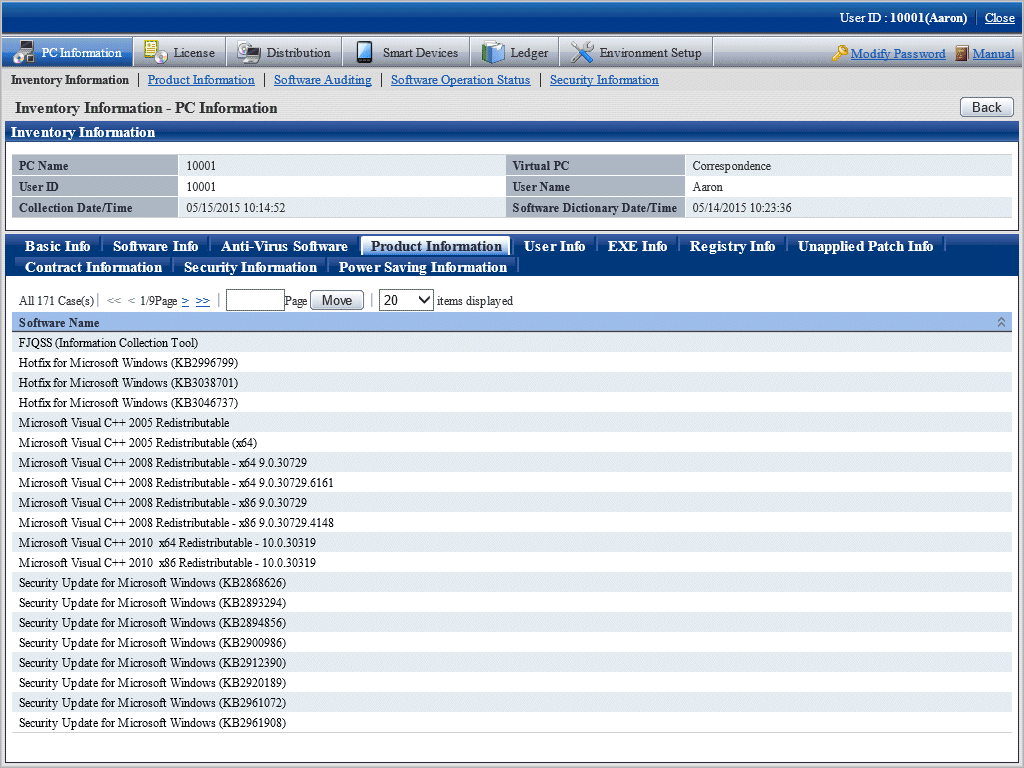Click the Back button

986,107
